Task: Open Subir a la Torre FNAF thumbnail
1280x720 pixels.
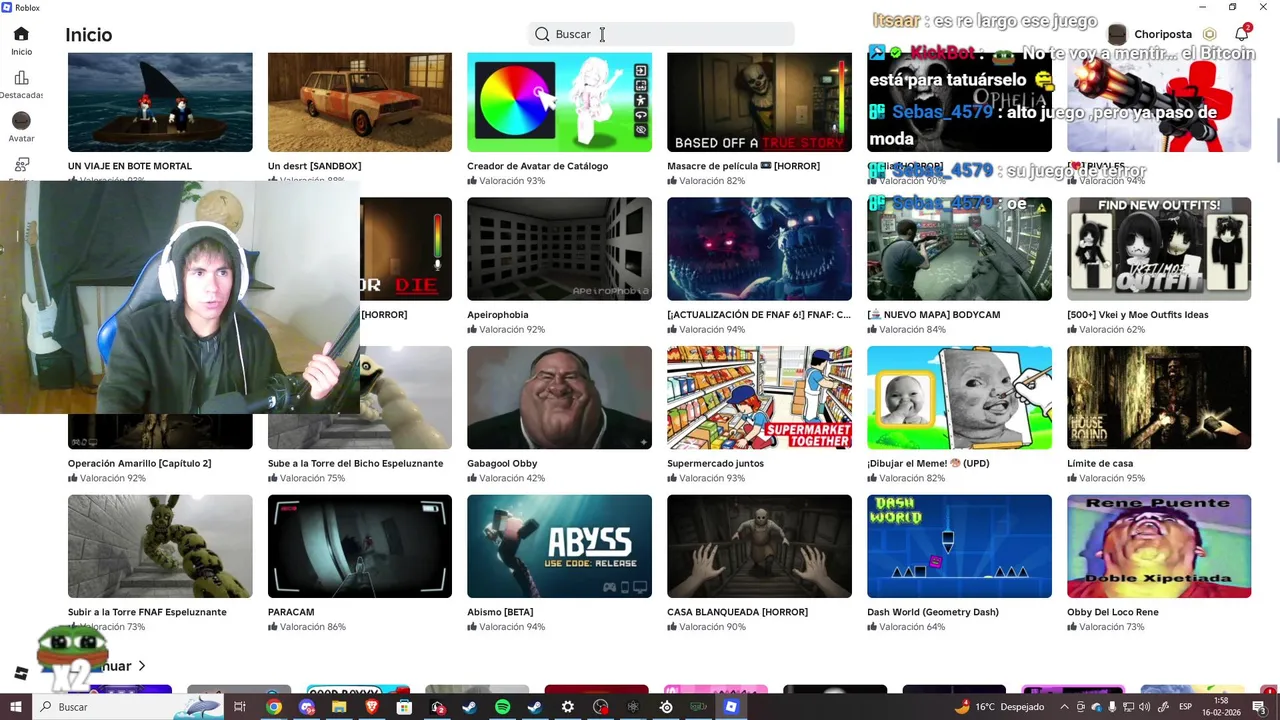Action: coord(160,546)
